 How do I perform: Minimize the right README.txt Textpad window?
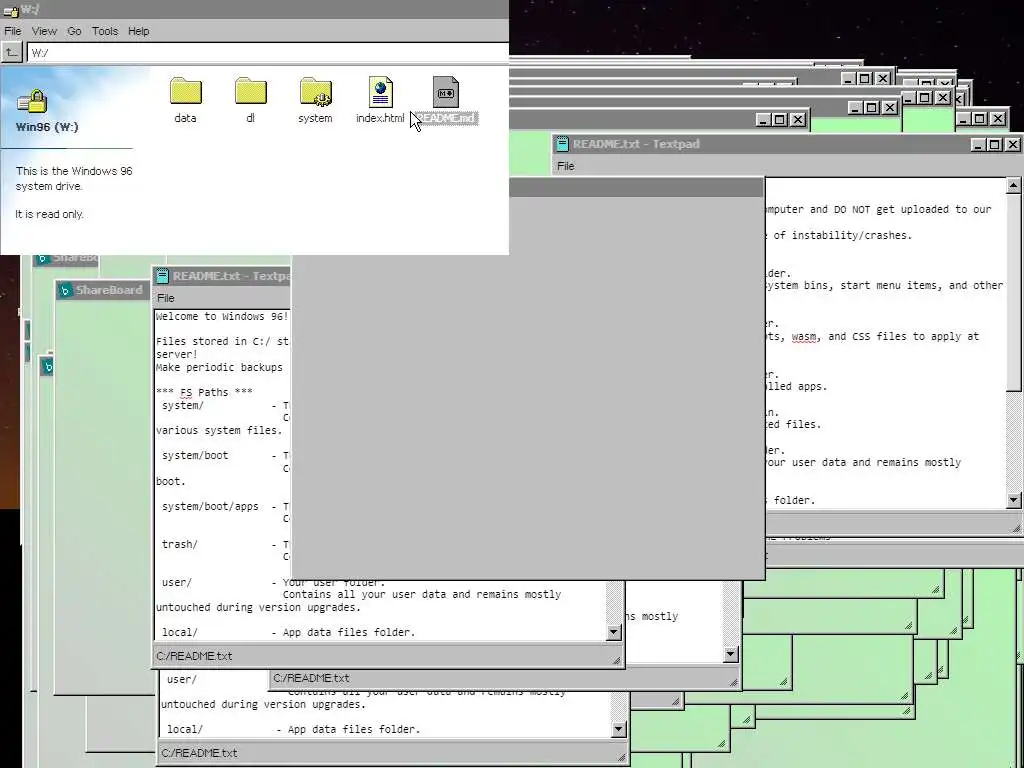coord(978,145)
